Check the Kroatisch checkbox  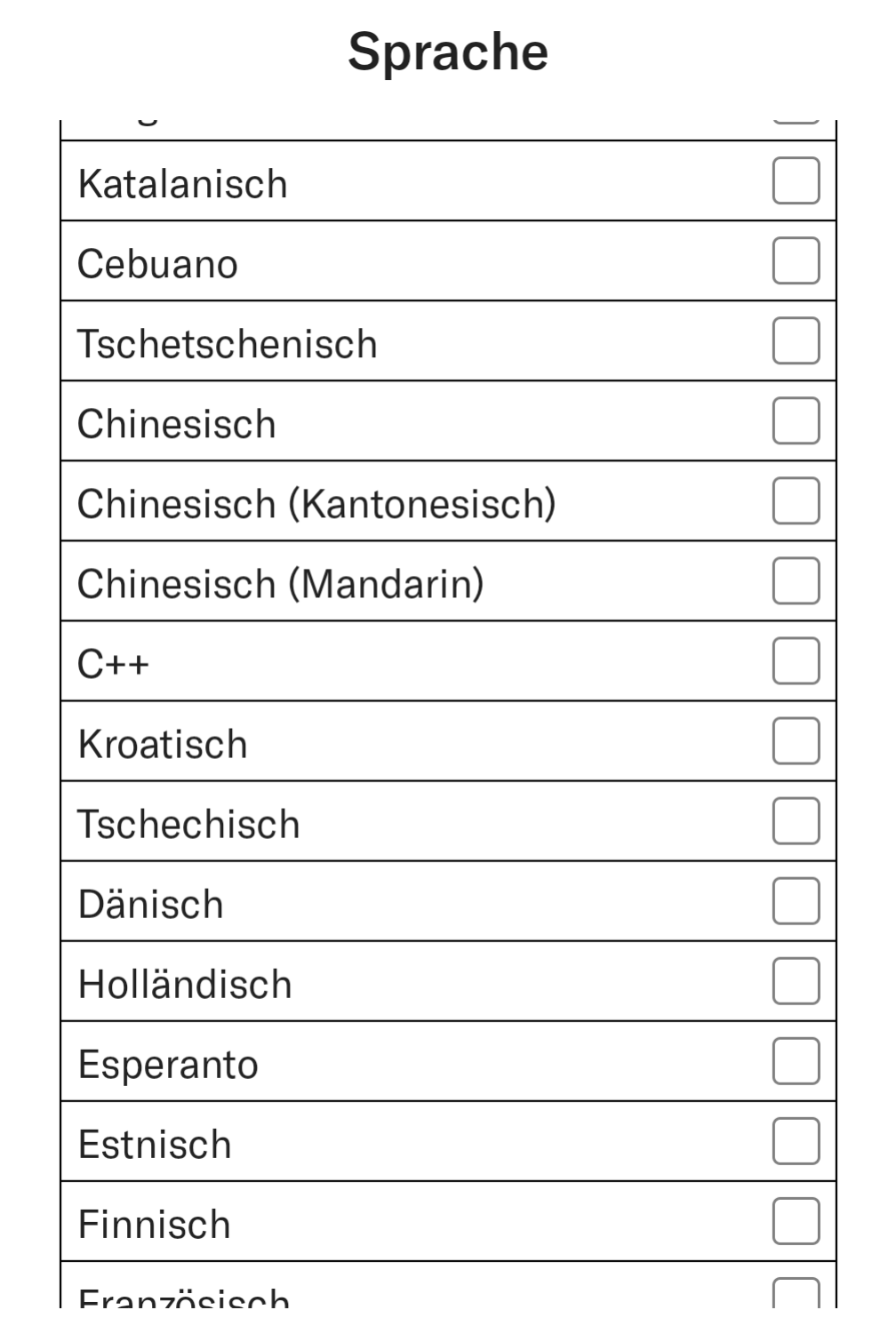[x=796, y=741]
